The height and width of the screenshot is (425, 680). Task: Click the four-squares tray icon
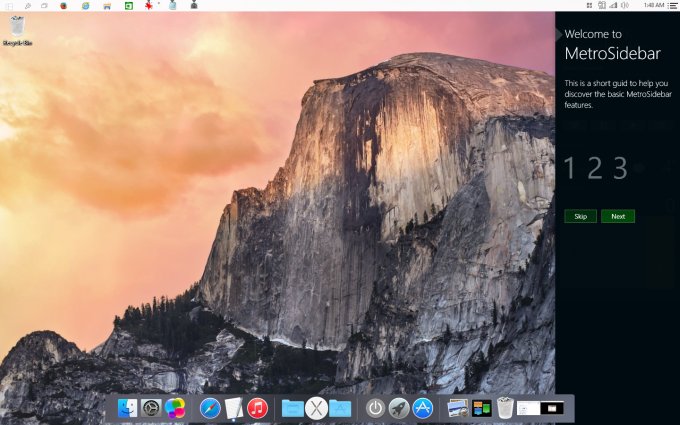(589, 5)
